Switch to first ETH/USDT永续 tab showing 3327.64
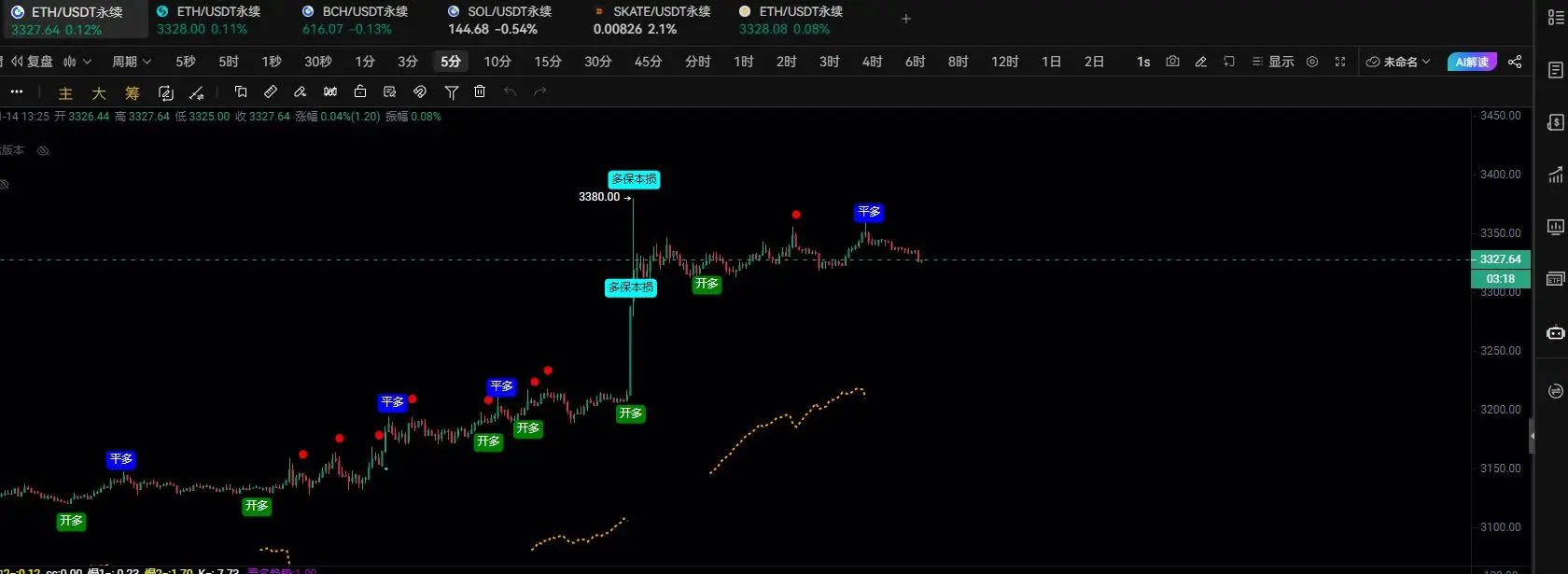Image resolution: width=1568 pixels, height=574 pixels. (75, 20)
